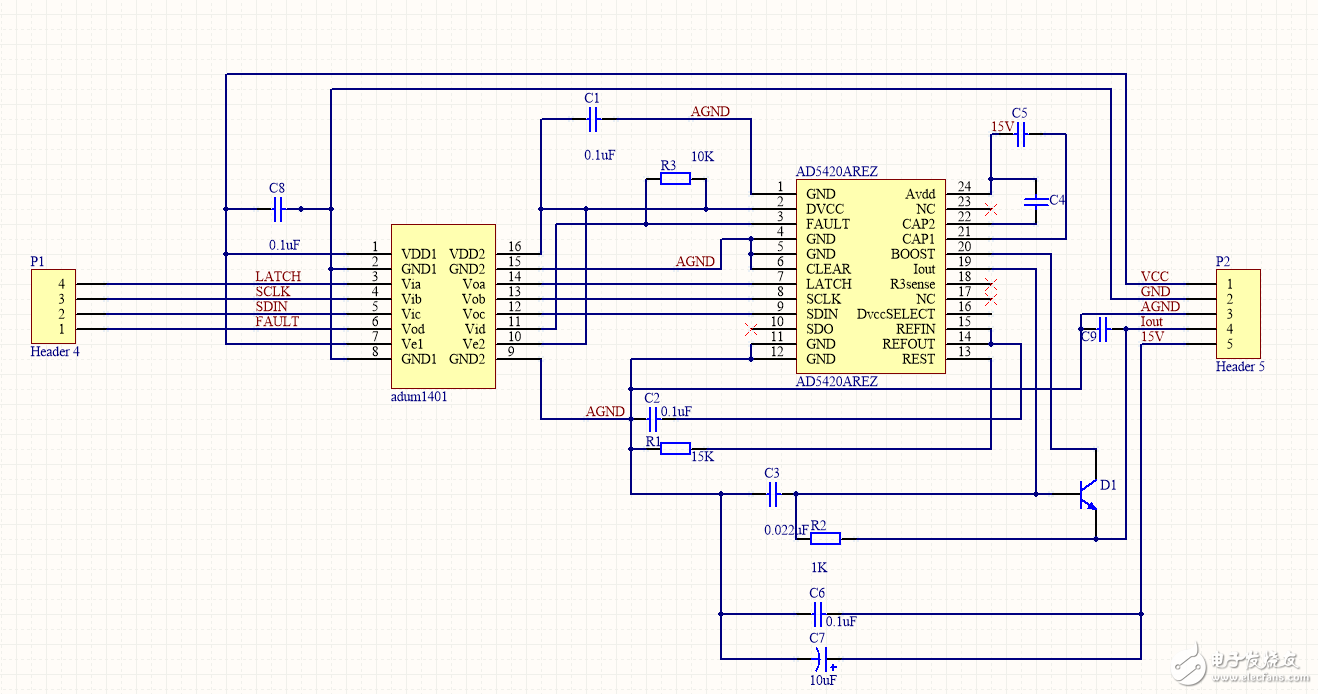Click the Ve2 pin name
Image resolution: width=1318 pixels, height=694 pixels.
tap(474, 344)
